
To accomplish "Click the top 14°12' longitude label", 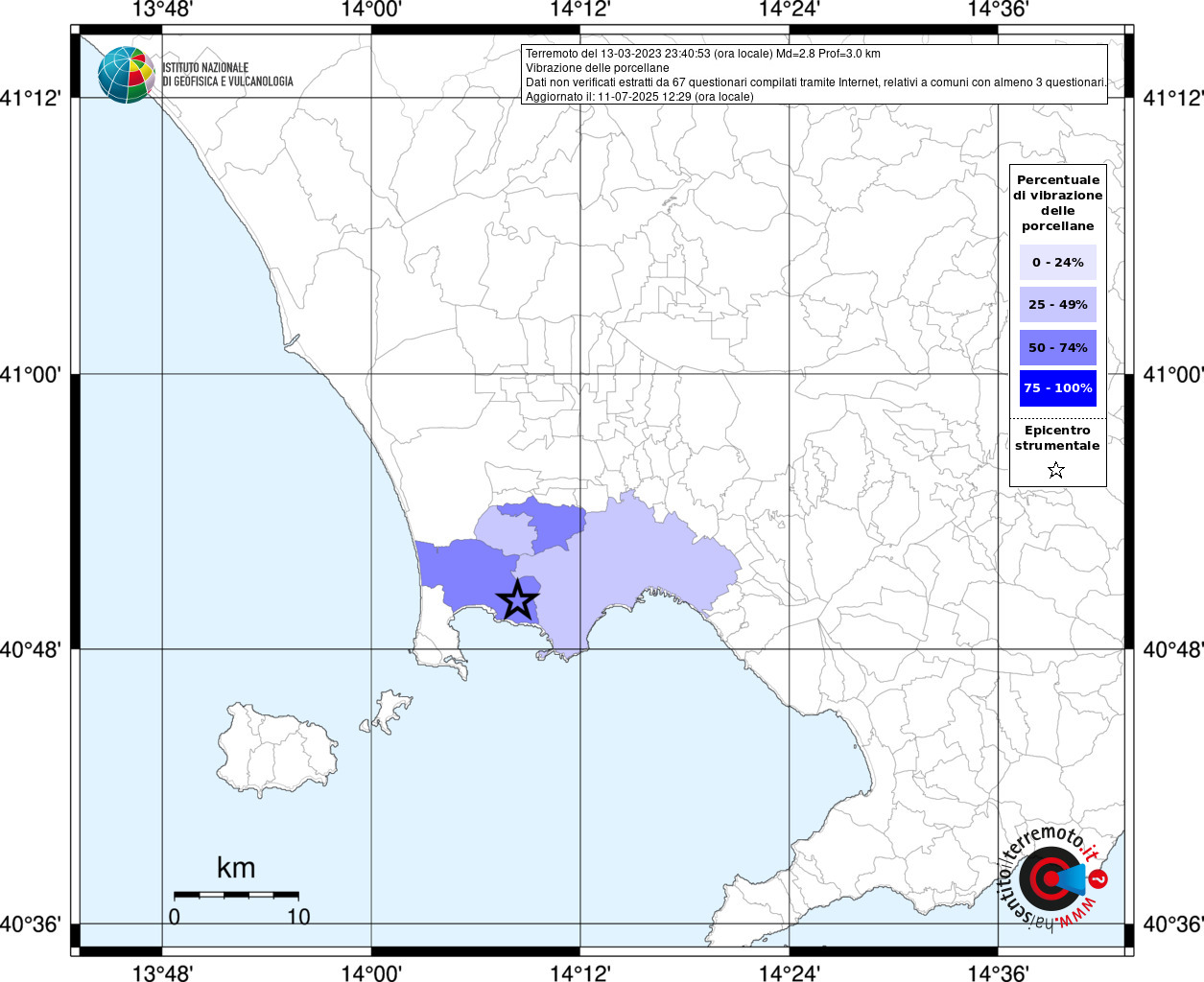I will [x=580, y=10].
